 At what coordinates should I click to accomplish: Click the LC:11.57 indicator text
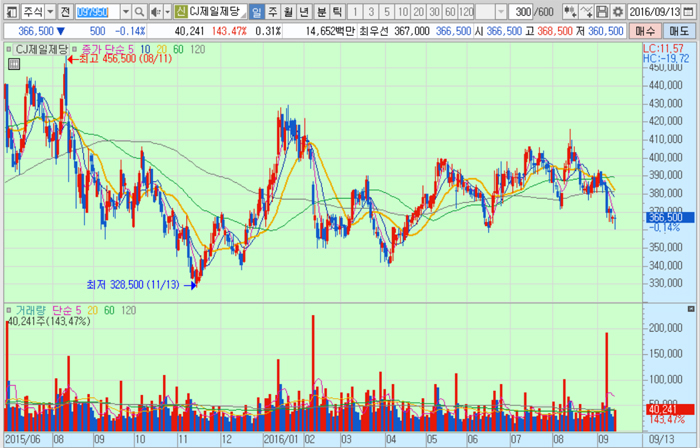(663, 49)
